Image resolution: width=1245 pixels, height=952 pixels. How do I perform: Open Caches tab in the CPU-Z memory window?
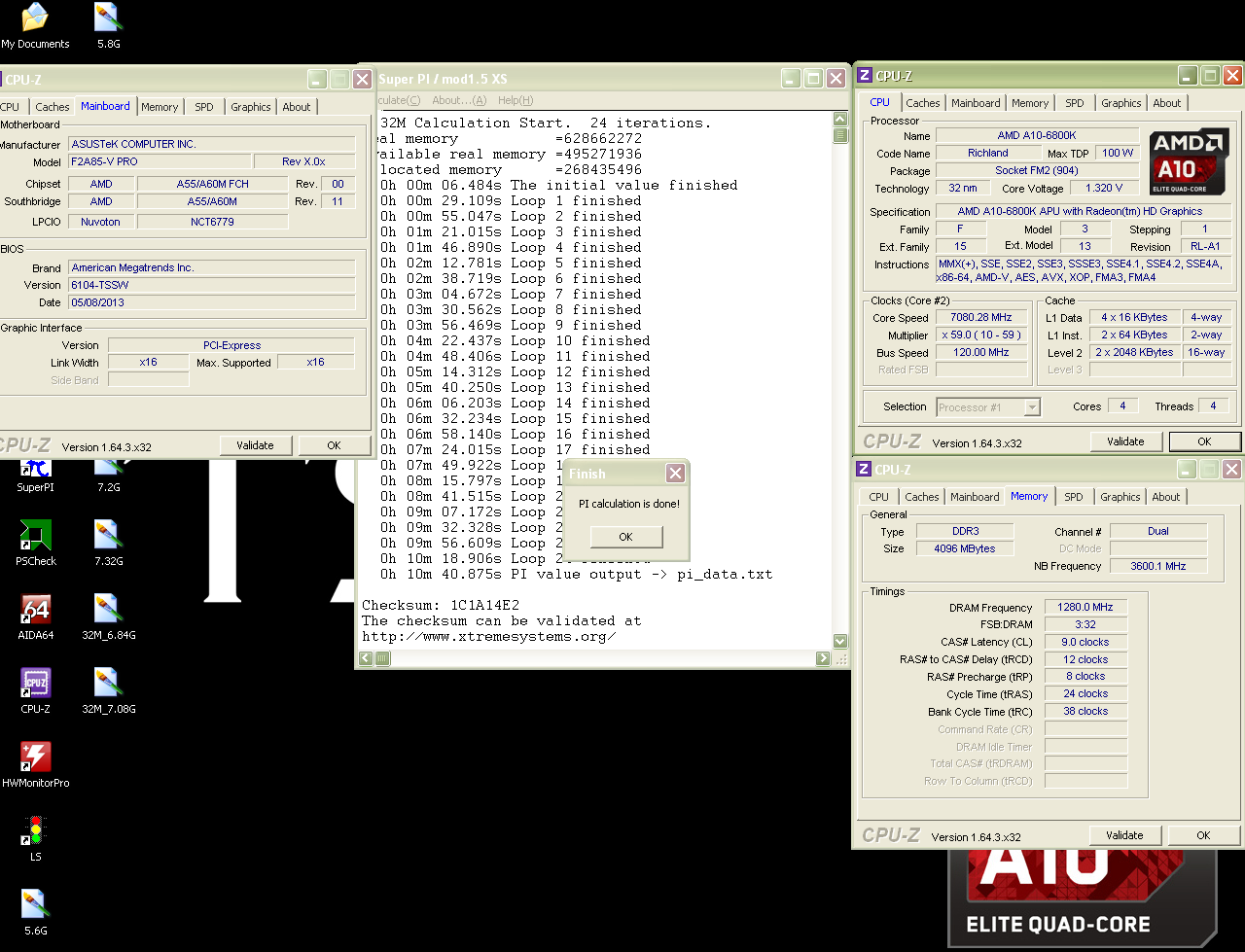point(922,497)
